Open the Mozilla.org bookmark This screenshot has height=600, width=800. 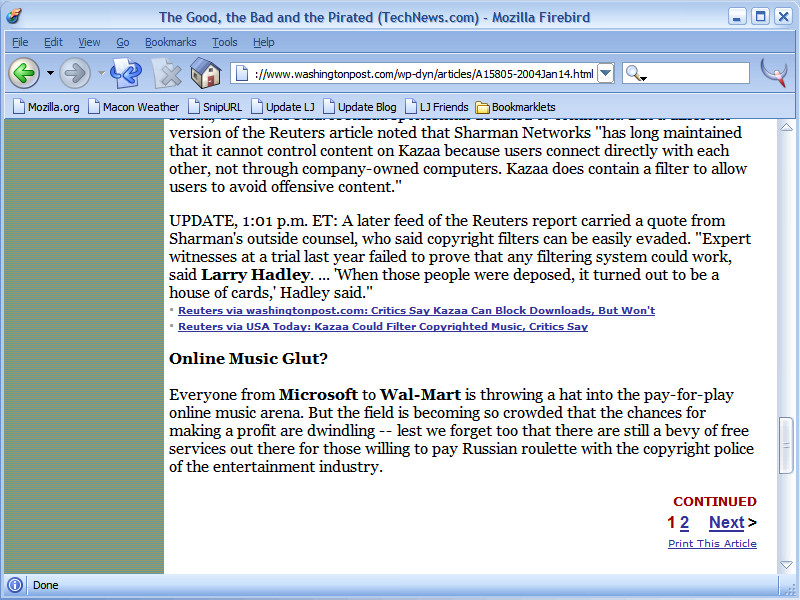tap(46, 107)
